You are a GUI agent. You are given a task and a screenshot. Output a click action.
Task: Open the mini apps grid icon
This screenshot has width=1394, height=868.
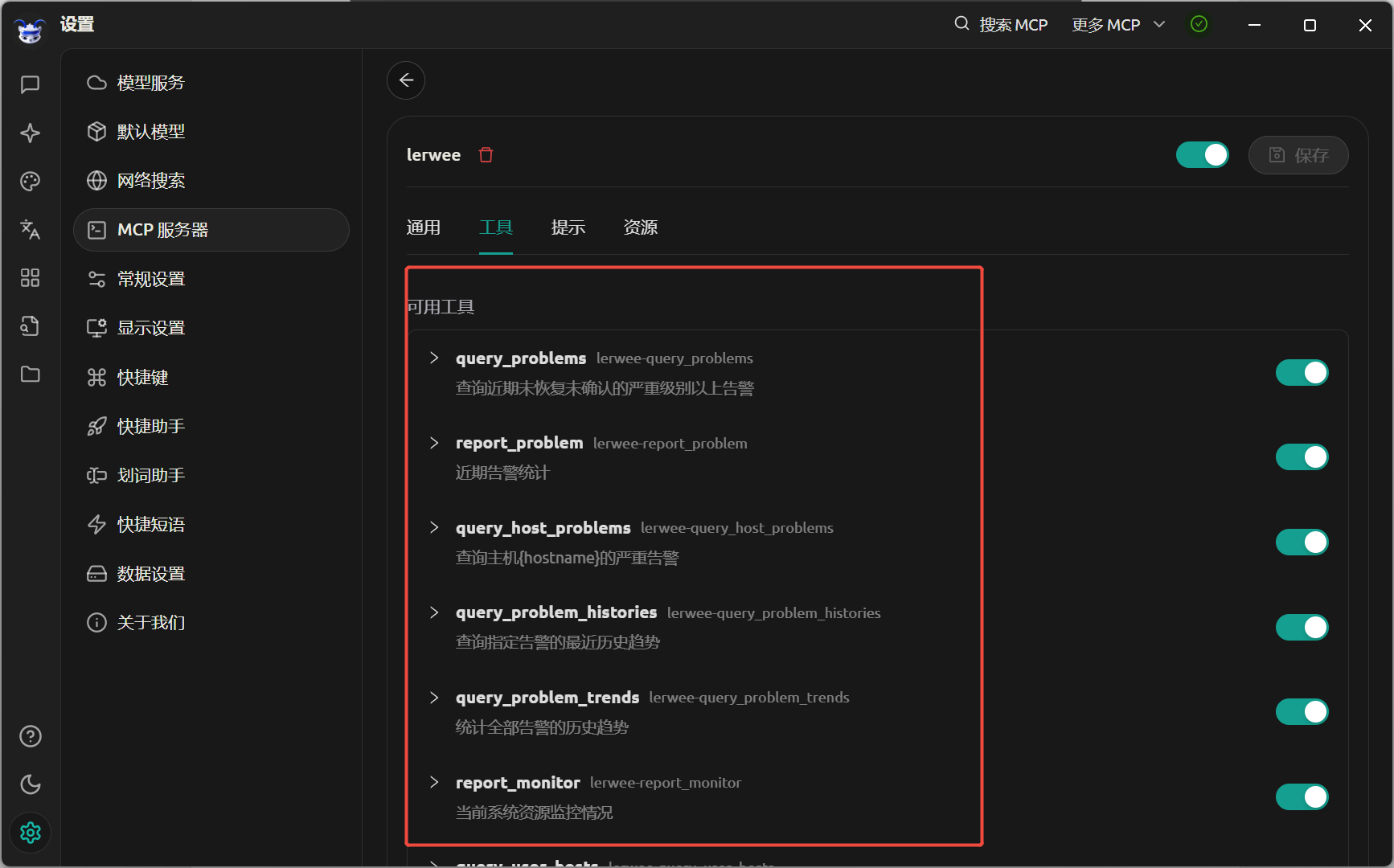30,278
